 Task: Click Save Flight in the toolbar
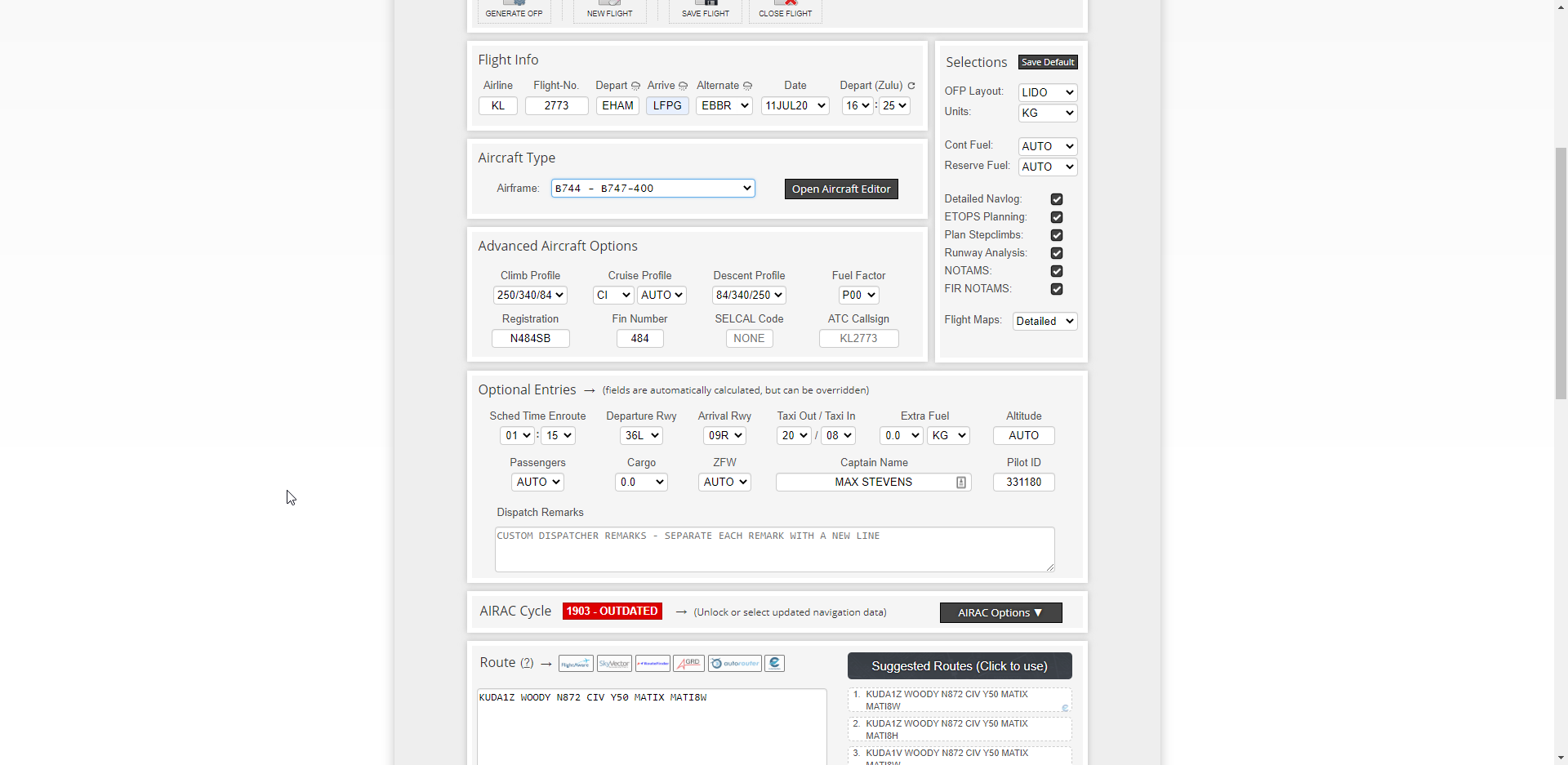pyautogui.click(x=706, y=10)
